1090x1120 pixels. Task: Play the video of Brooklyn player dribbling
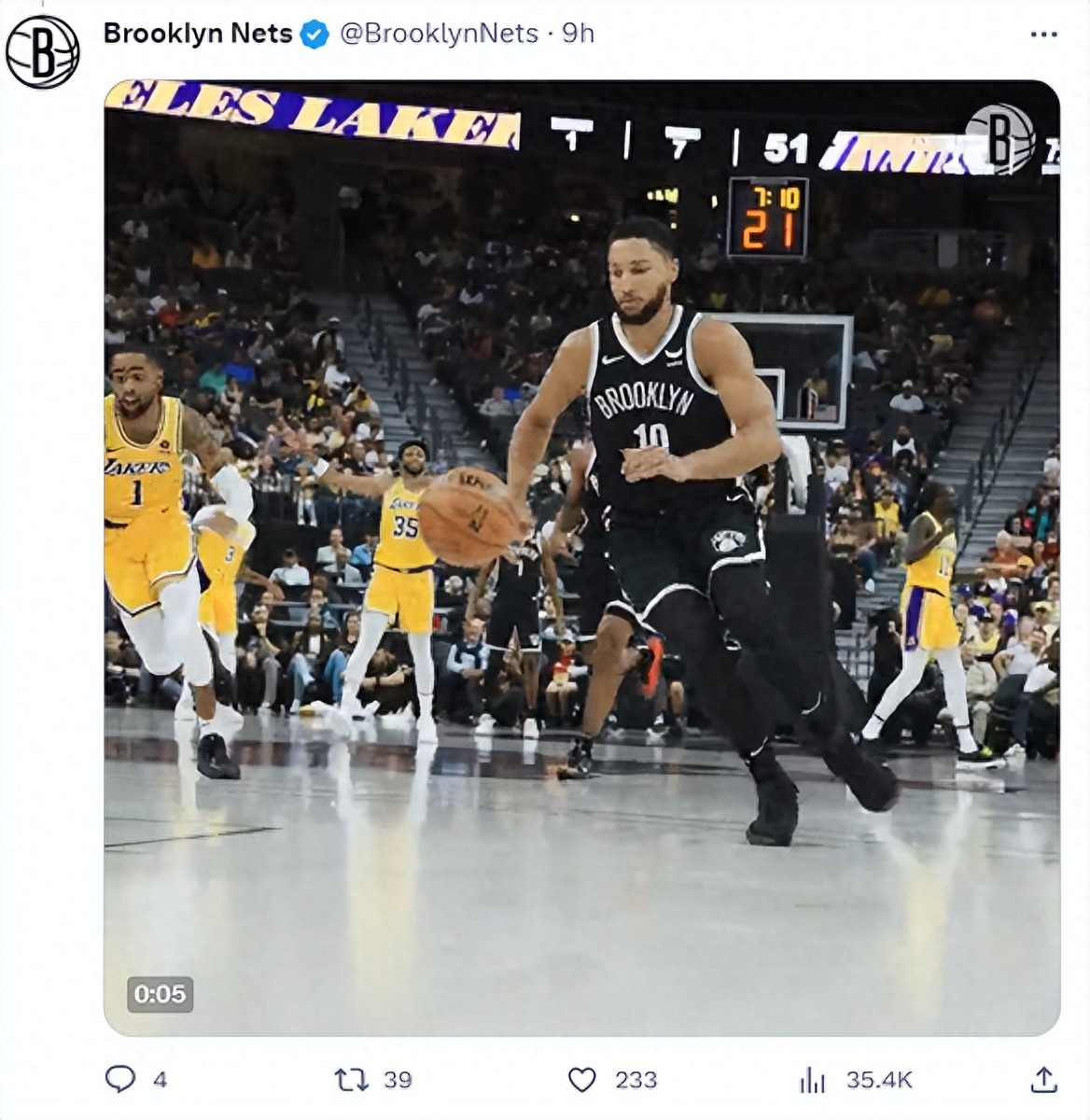coord(581,557)
